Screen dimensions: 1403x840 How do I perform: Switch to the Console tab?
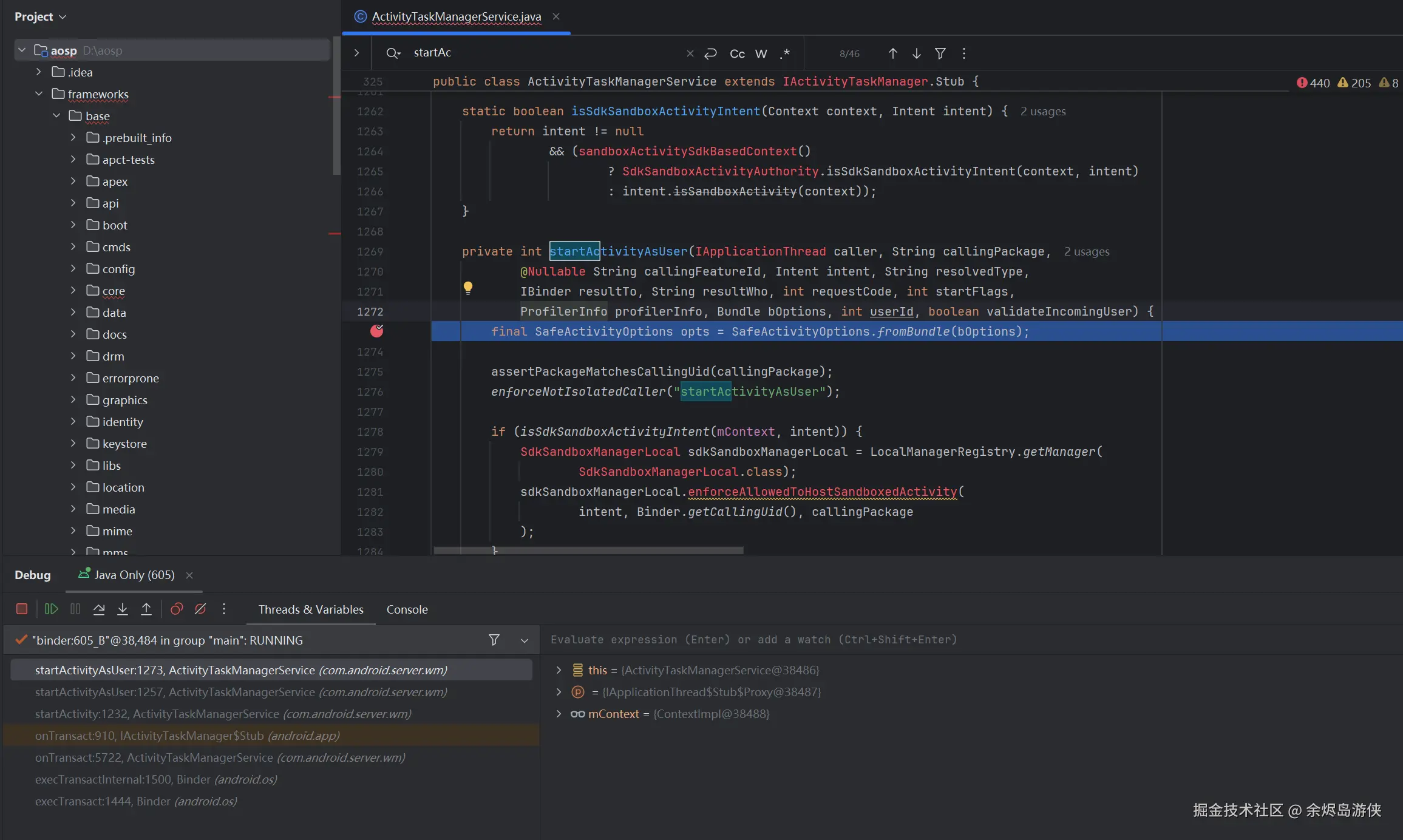[407, 609]
